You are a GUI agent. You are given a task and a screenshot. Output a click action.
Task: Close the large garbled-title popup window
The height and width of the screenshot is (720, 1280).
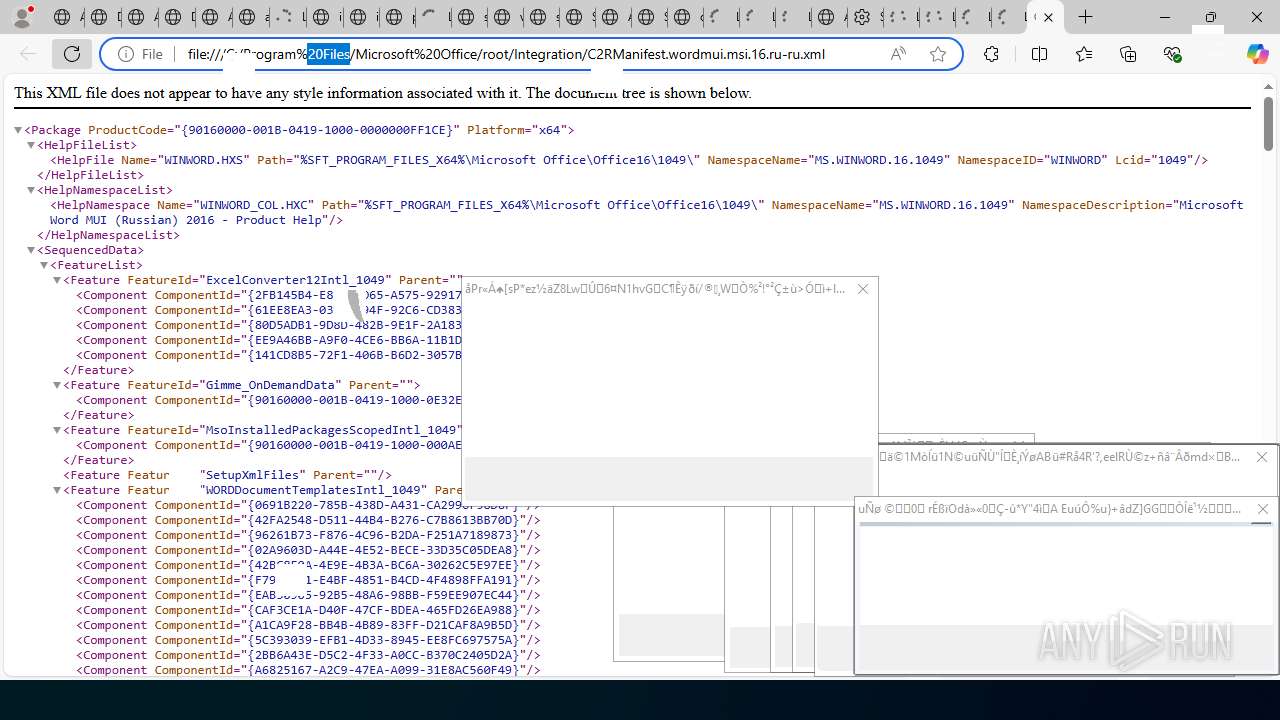tap(863, 289)
